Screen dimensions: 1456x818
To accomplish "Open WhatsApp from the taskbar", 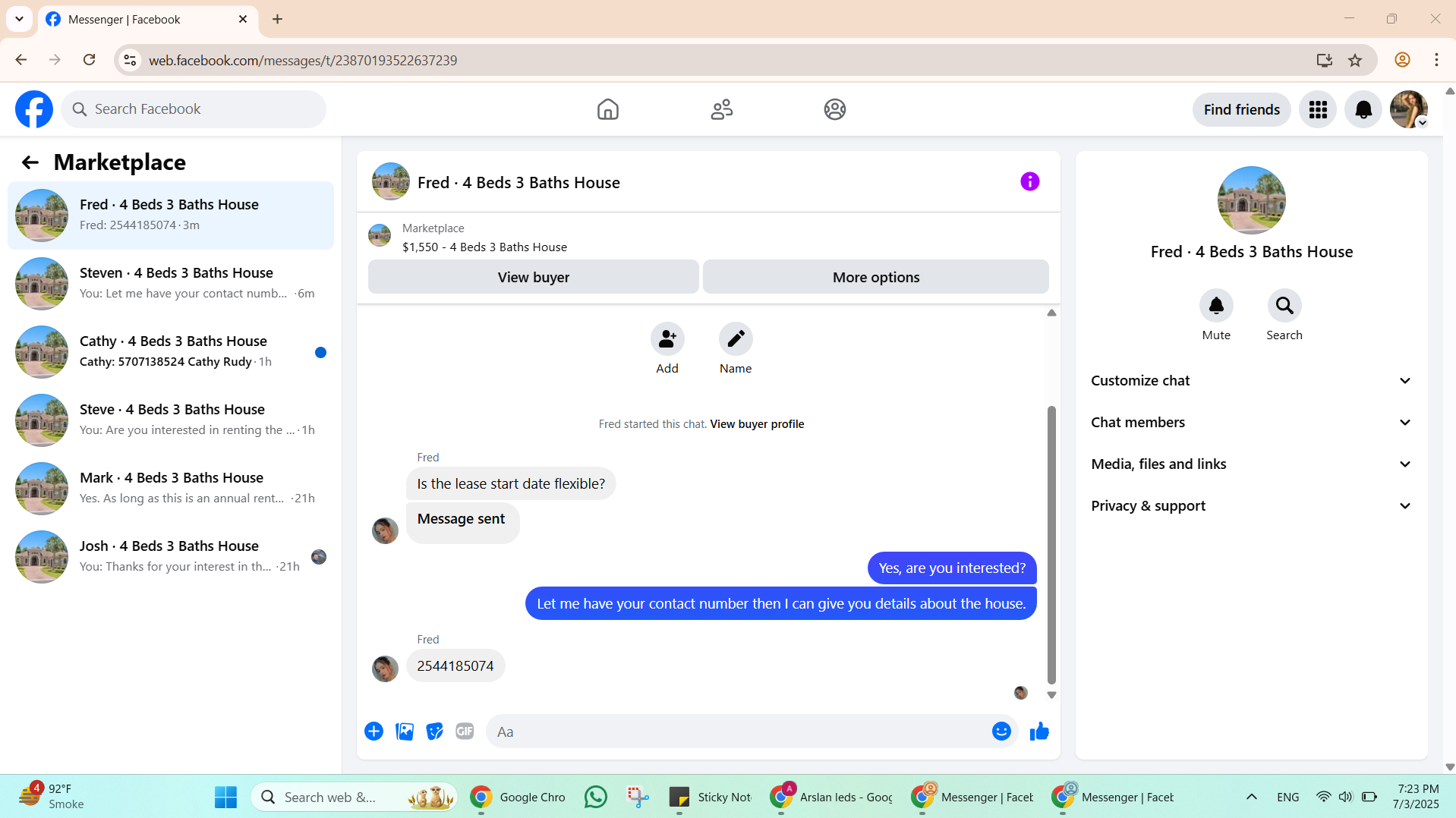I will pyautogui.click(x=596, y=797).
